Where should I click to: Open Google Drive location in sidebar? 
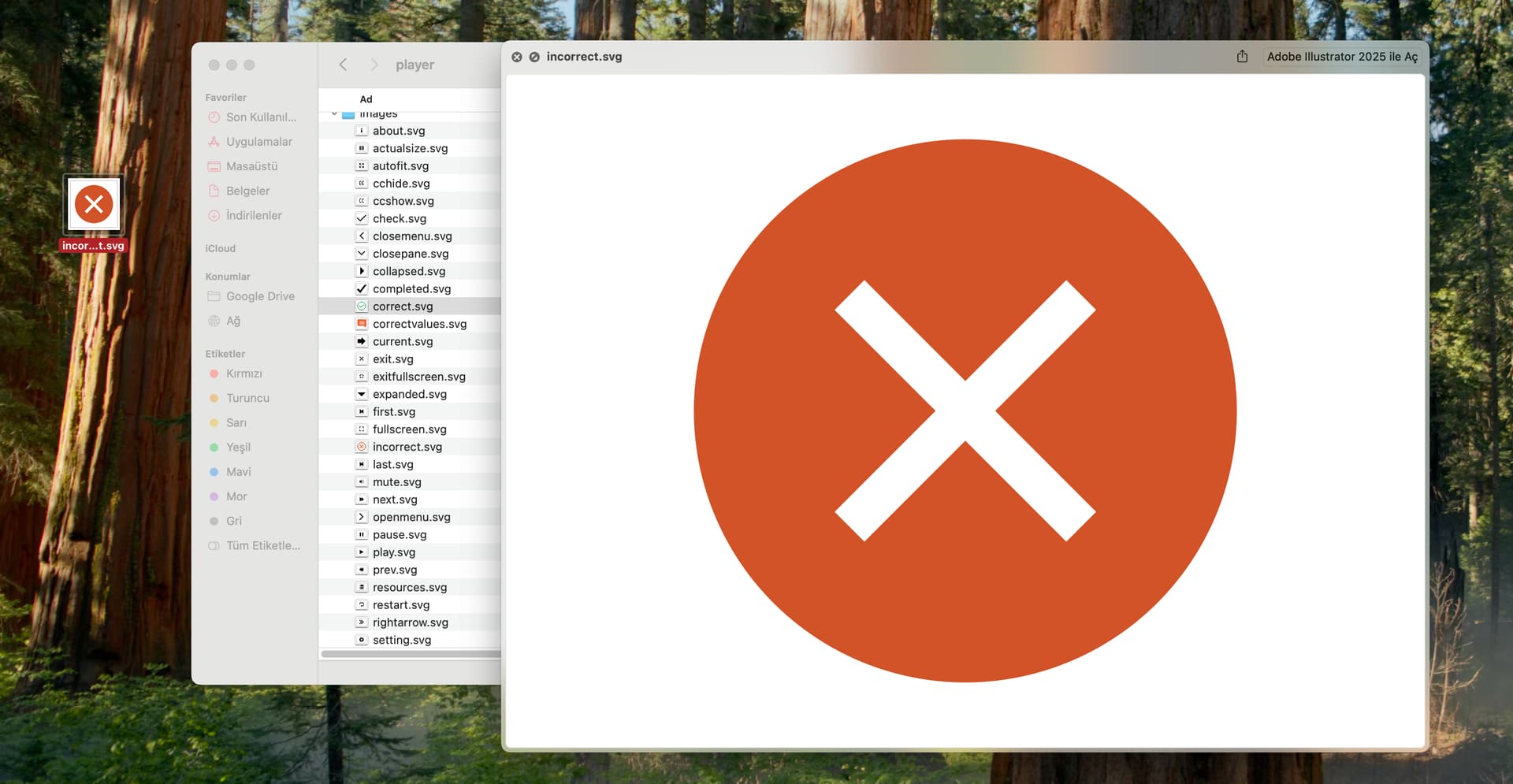click(x=259, y=296)
